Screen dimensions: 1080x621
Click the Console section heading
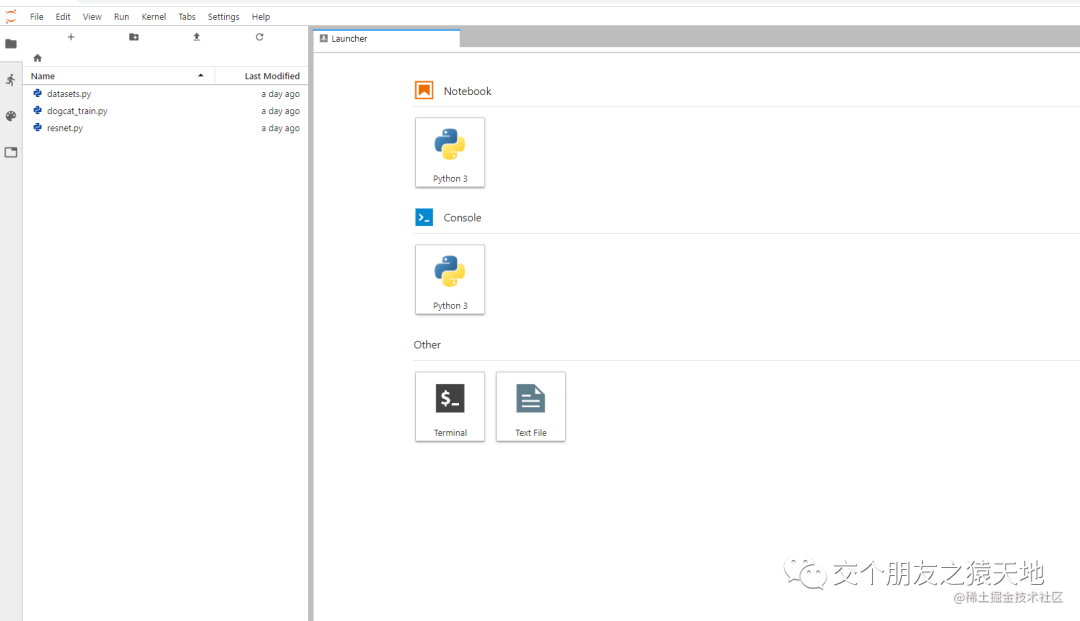point(462,218)
